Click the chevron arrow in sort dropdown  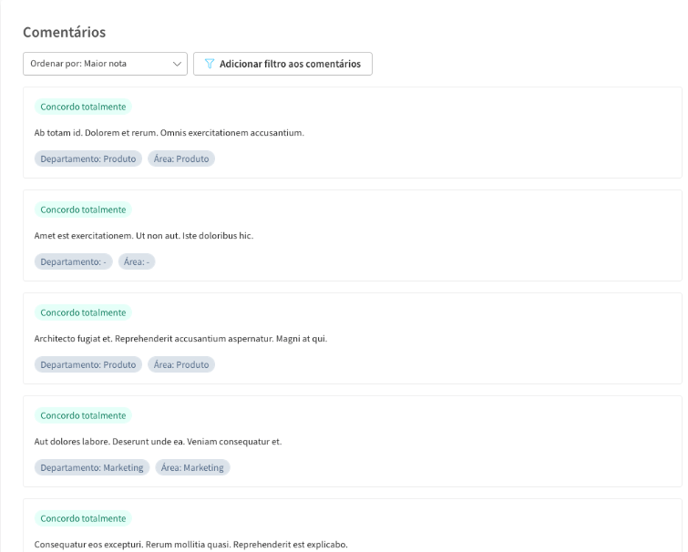pyautogui.click(x=177, y=64)
